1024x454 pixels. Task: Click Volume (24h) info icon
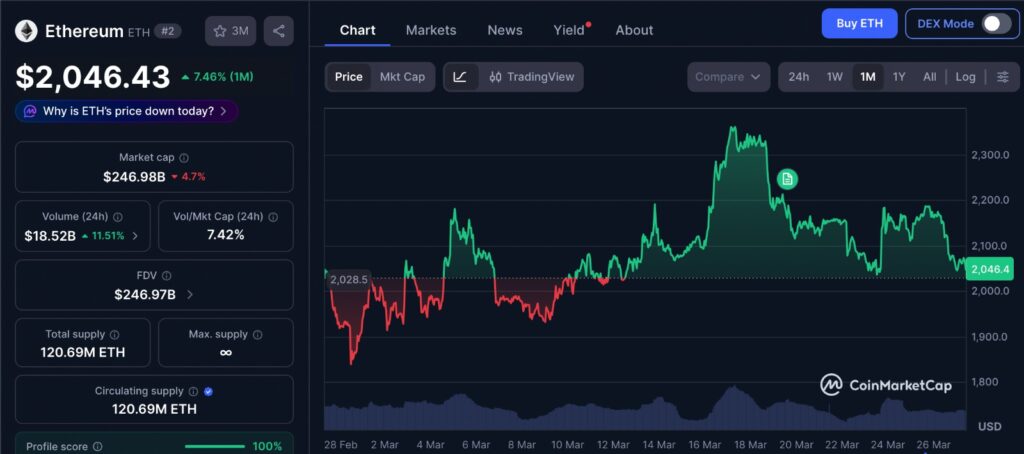point(118,217)
